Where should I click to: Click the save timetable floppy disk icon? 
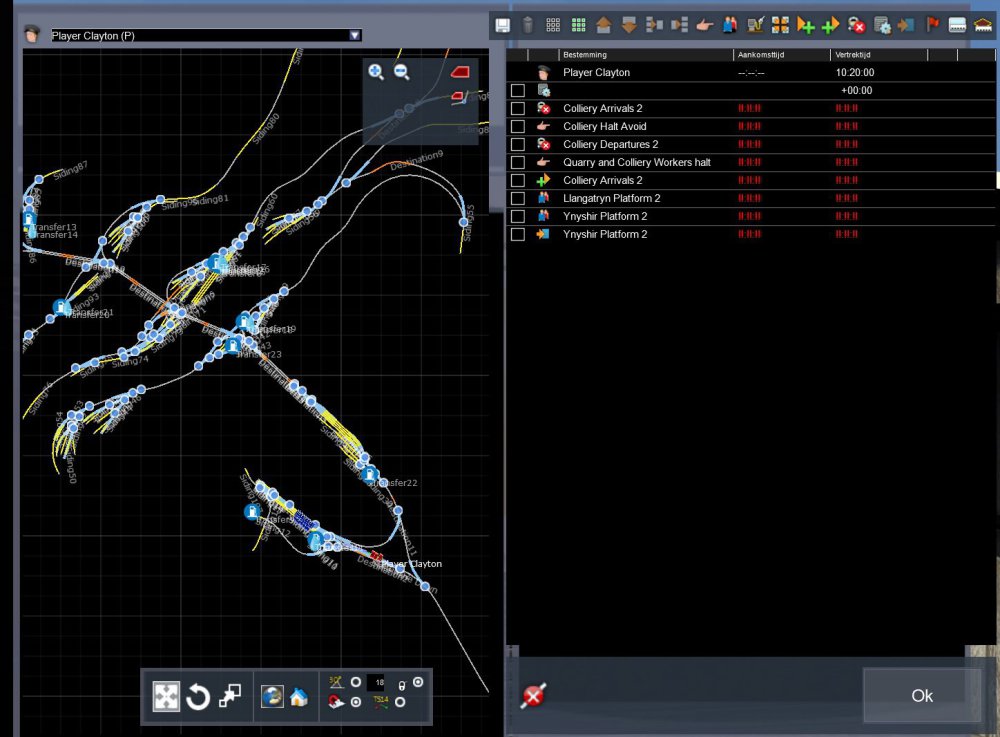(x=502, y=25)
